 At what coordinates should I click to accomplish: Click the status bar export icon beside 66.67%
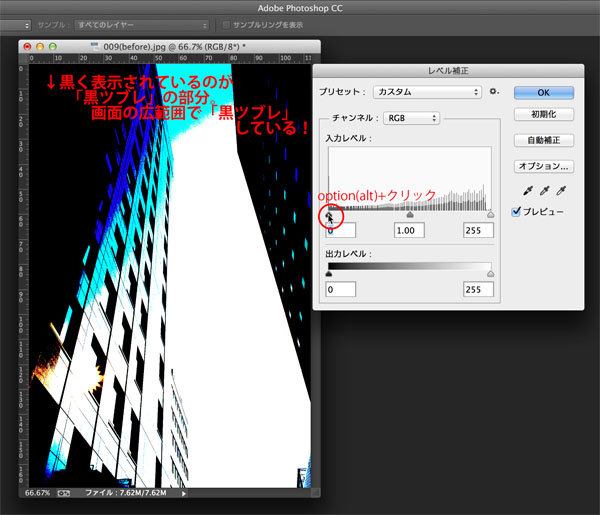[64, 493]
